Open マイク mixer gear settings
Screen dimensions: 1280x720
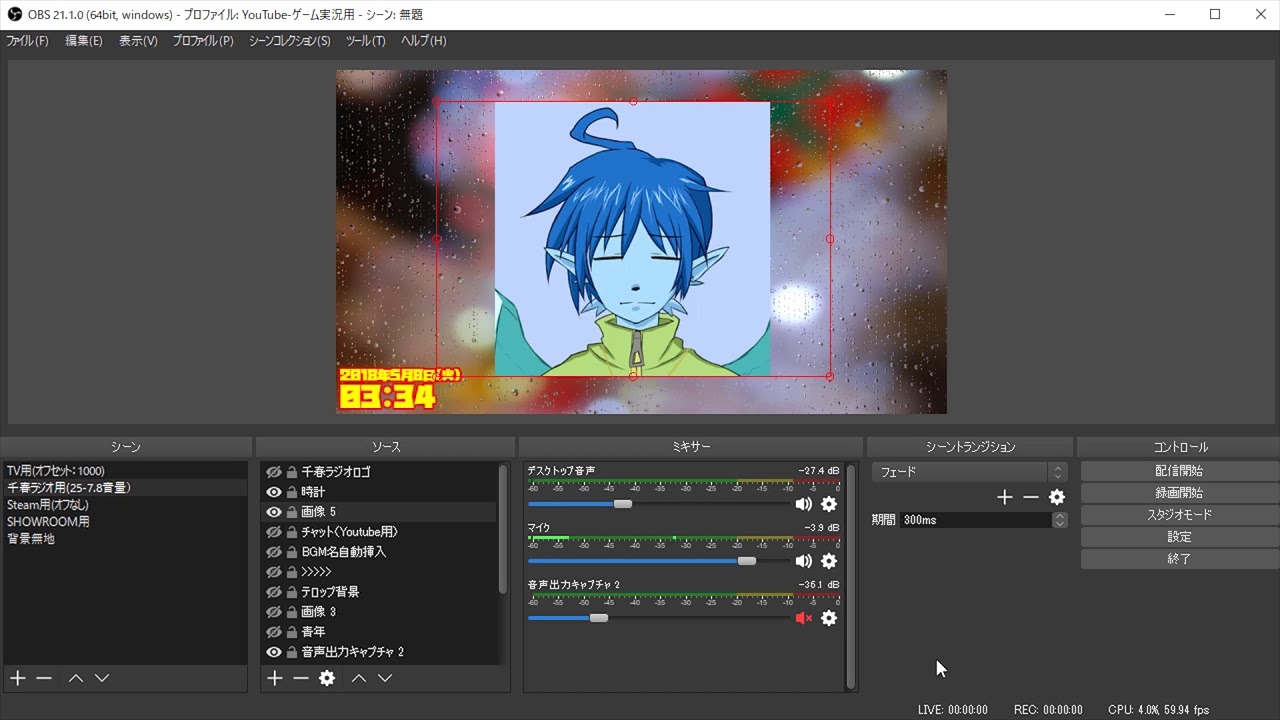(x=829, y=561)
